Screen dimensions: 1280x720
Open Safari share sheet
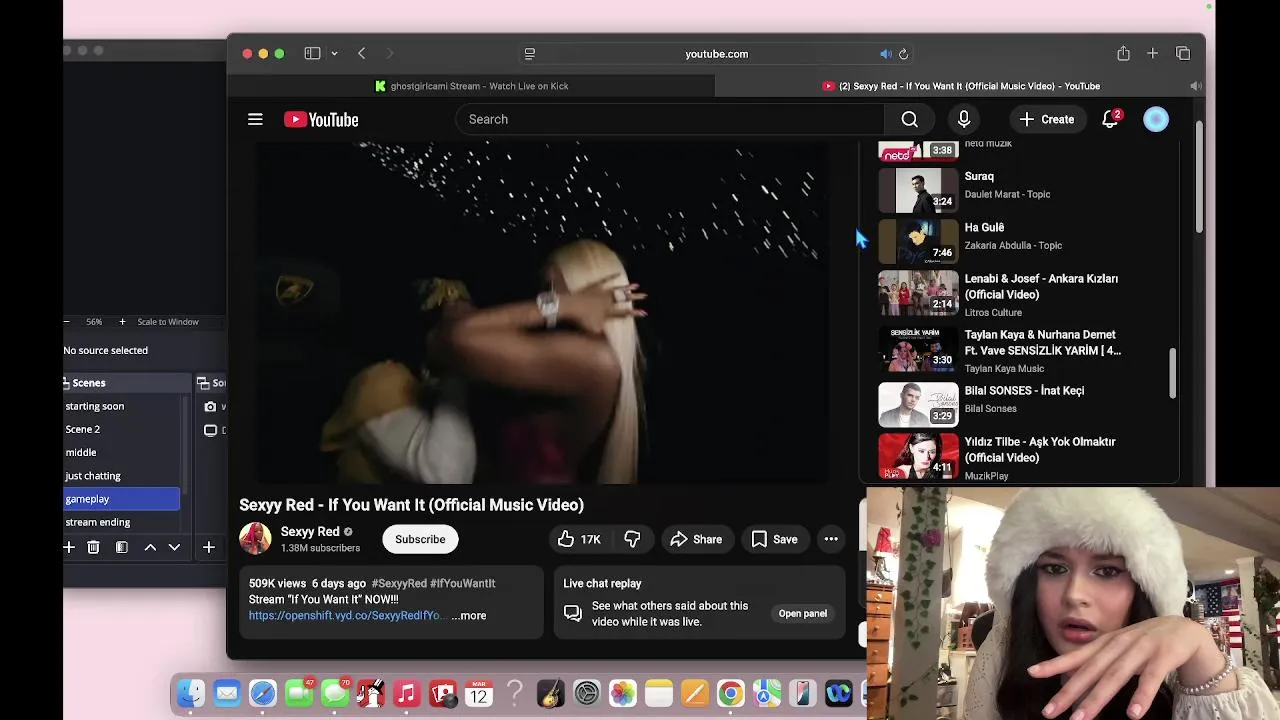1123,53
